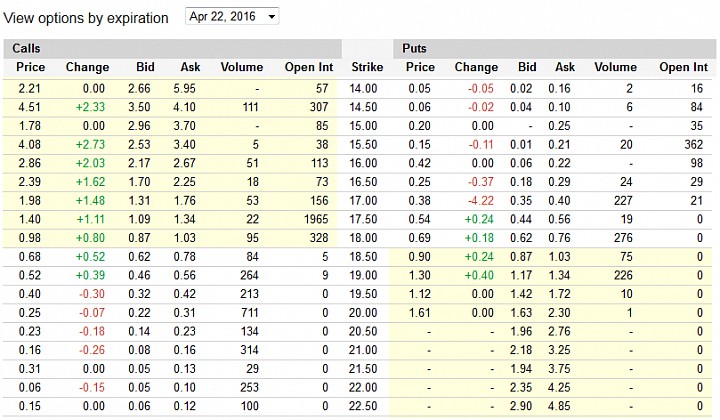Click the Calls Change column header
The height and width of the screenshot is (420, 720).
pos(87,67)
